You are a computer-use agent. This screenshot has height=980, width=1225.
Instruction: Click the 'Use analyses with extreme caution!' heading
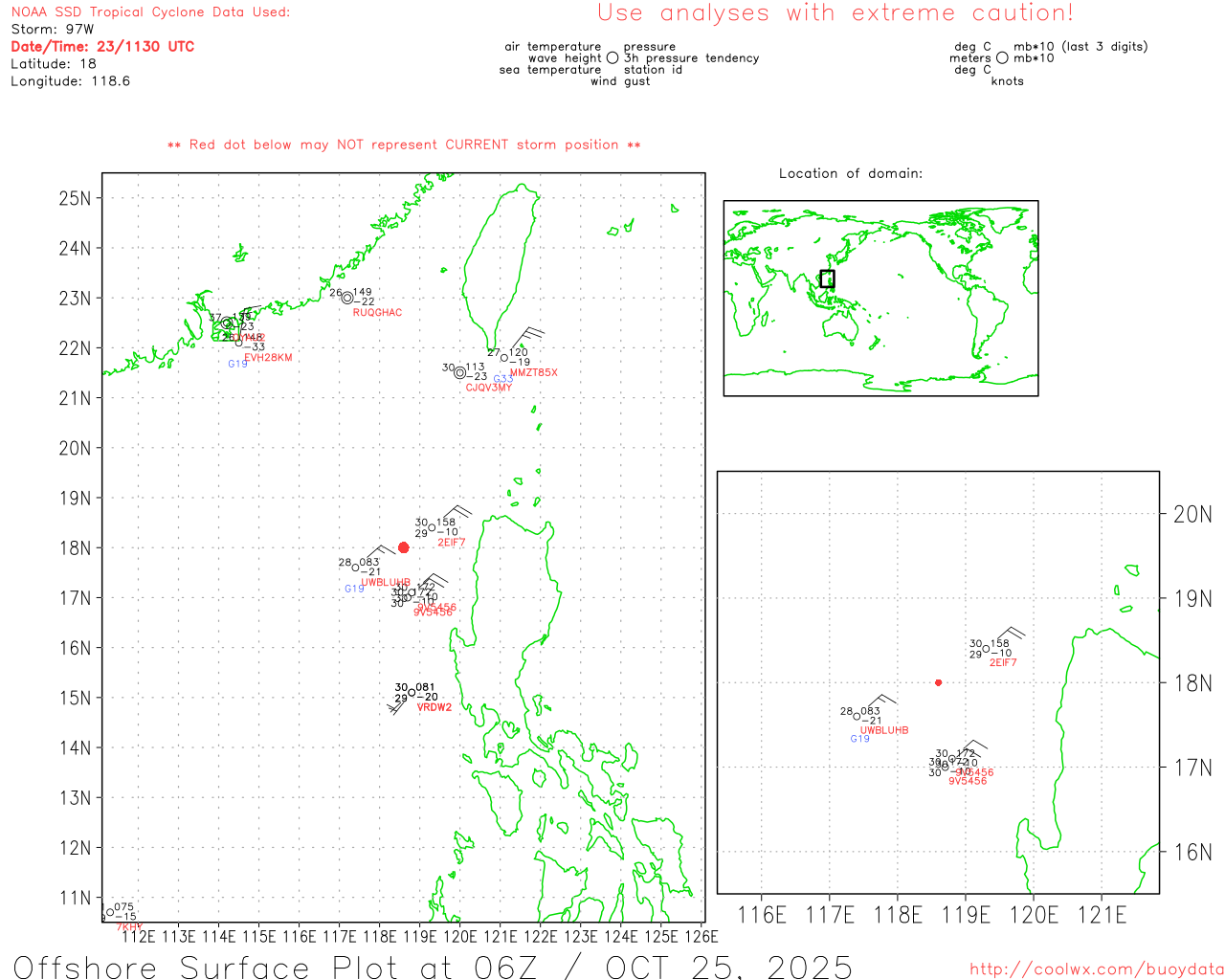pos(835,13)
